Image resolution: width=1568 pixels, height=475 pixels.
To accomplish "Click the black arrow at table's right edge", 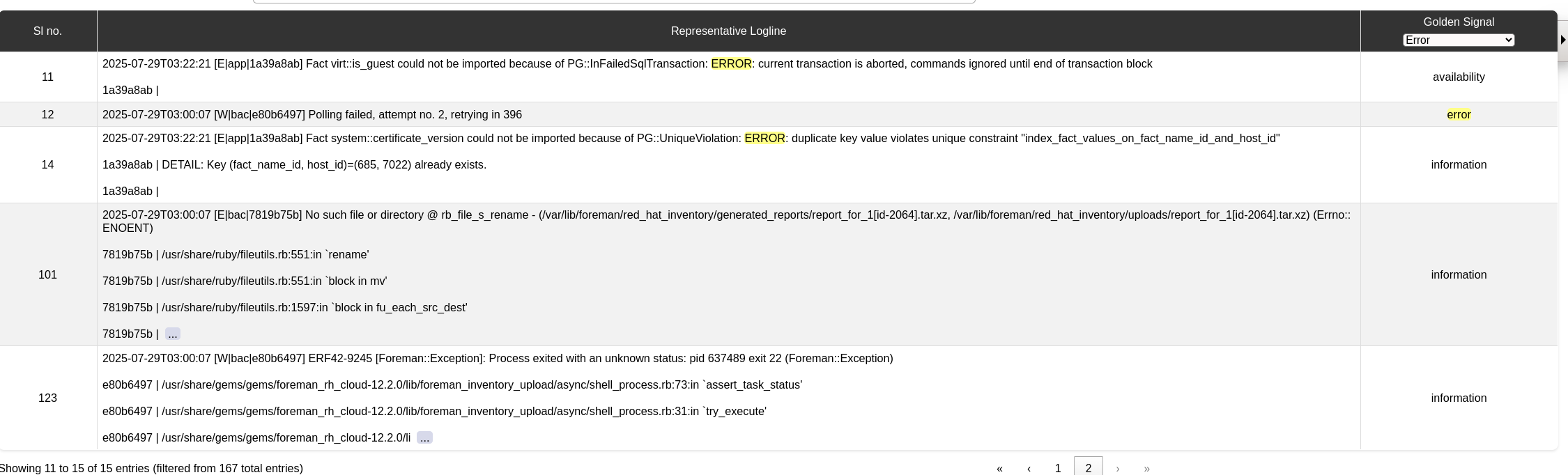I will coord(1562,40).
